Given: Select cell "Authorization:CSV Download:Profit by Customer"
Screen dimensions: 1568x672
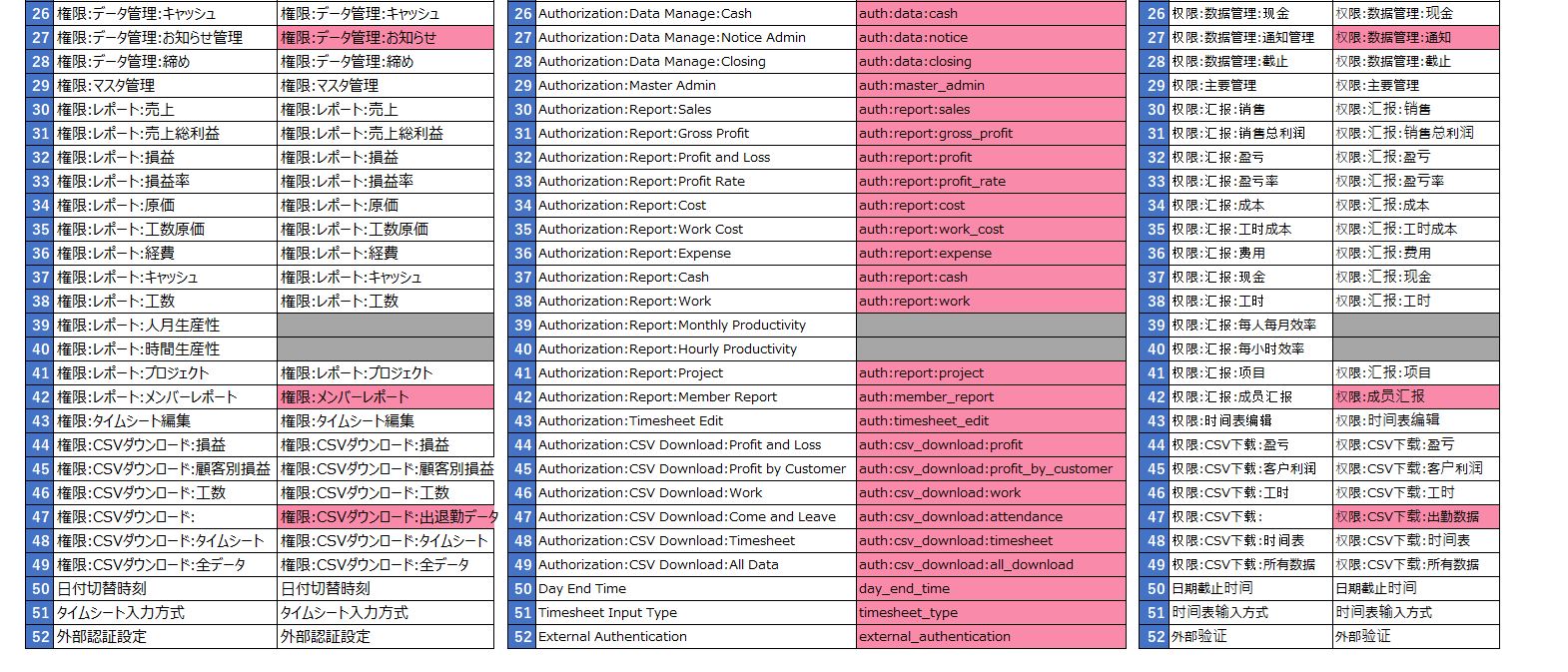Looking at the screenshot, I should 695,469.
